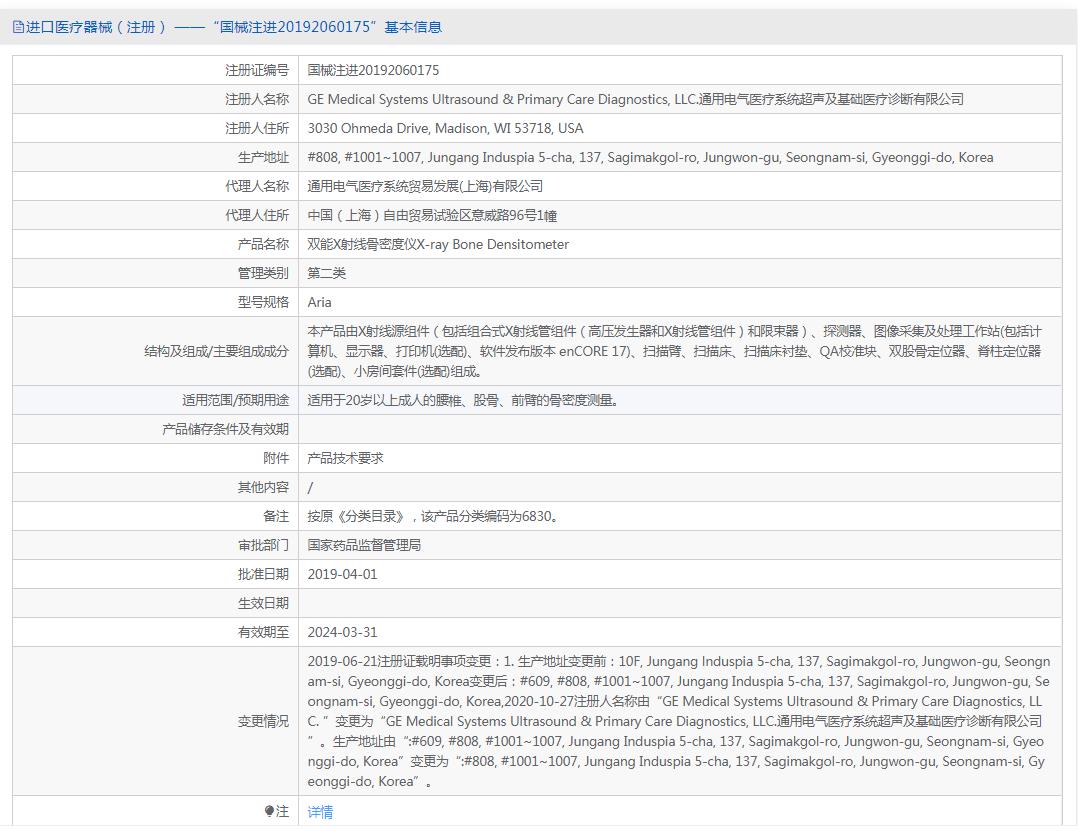The width and height of the screenshot is (1078, 831).
Task: Select the 生效日期 label
Action: [x=263, y=603]
